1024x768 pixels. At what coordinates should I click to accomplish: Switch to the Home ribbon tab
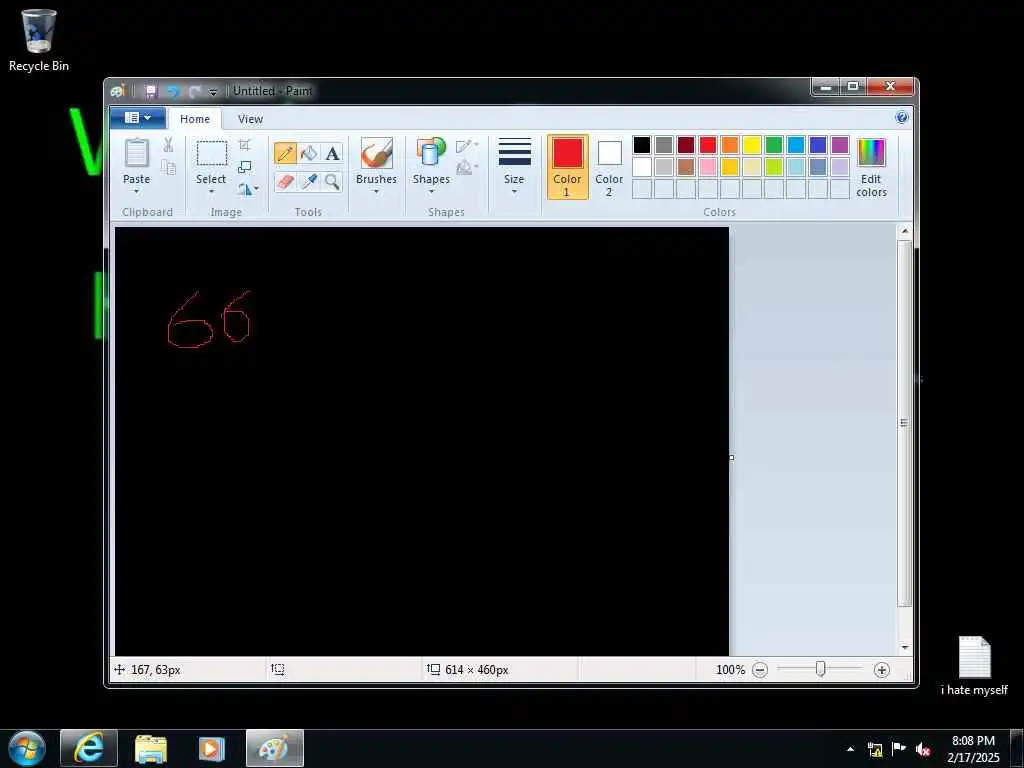pyautogui.click(x=195, y=119)
